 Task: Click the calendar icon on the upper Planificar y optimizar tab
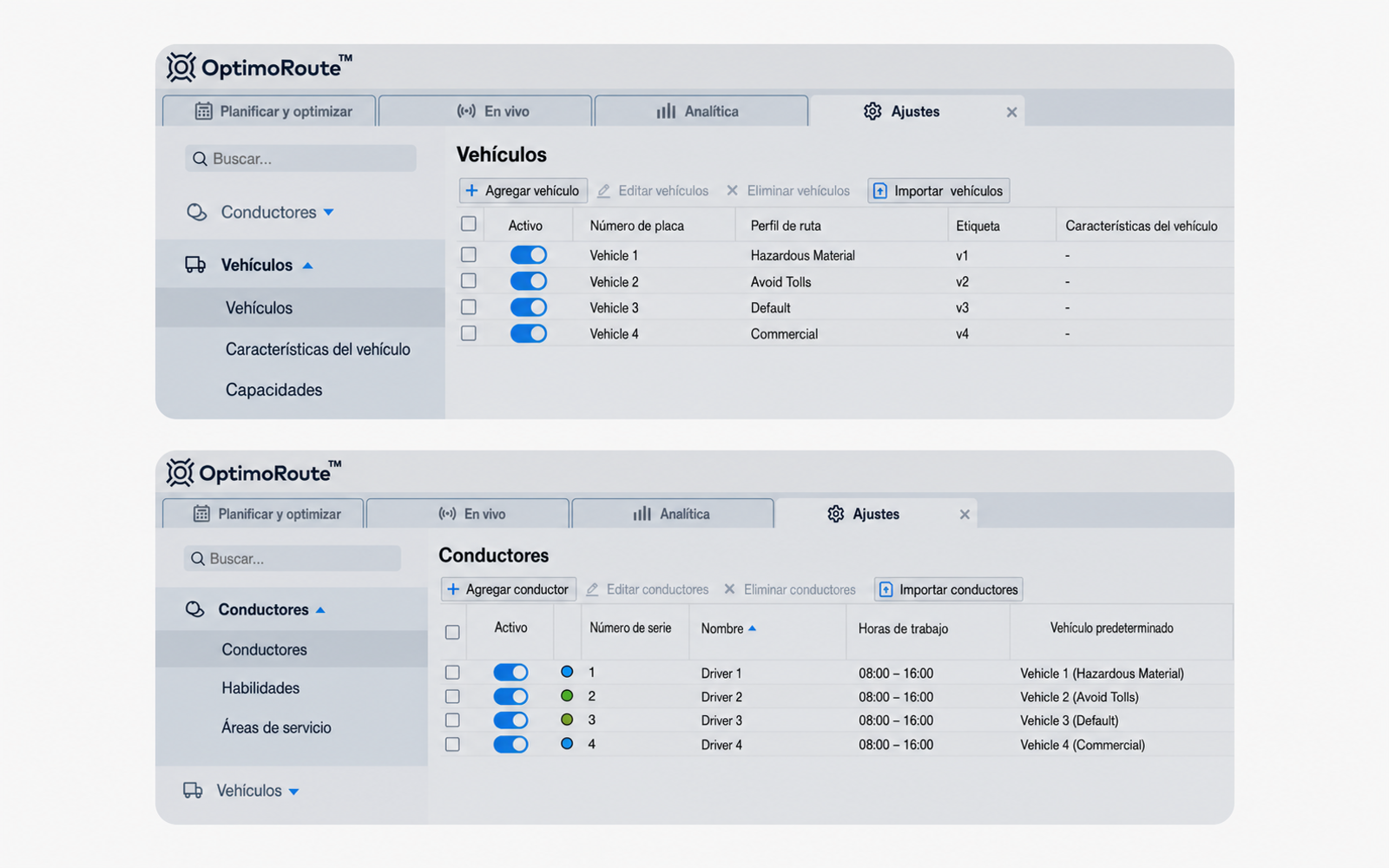tap(203, 111)
